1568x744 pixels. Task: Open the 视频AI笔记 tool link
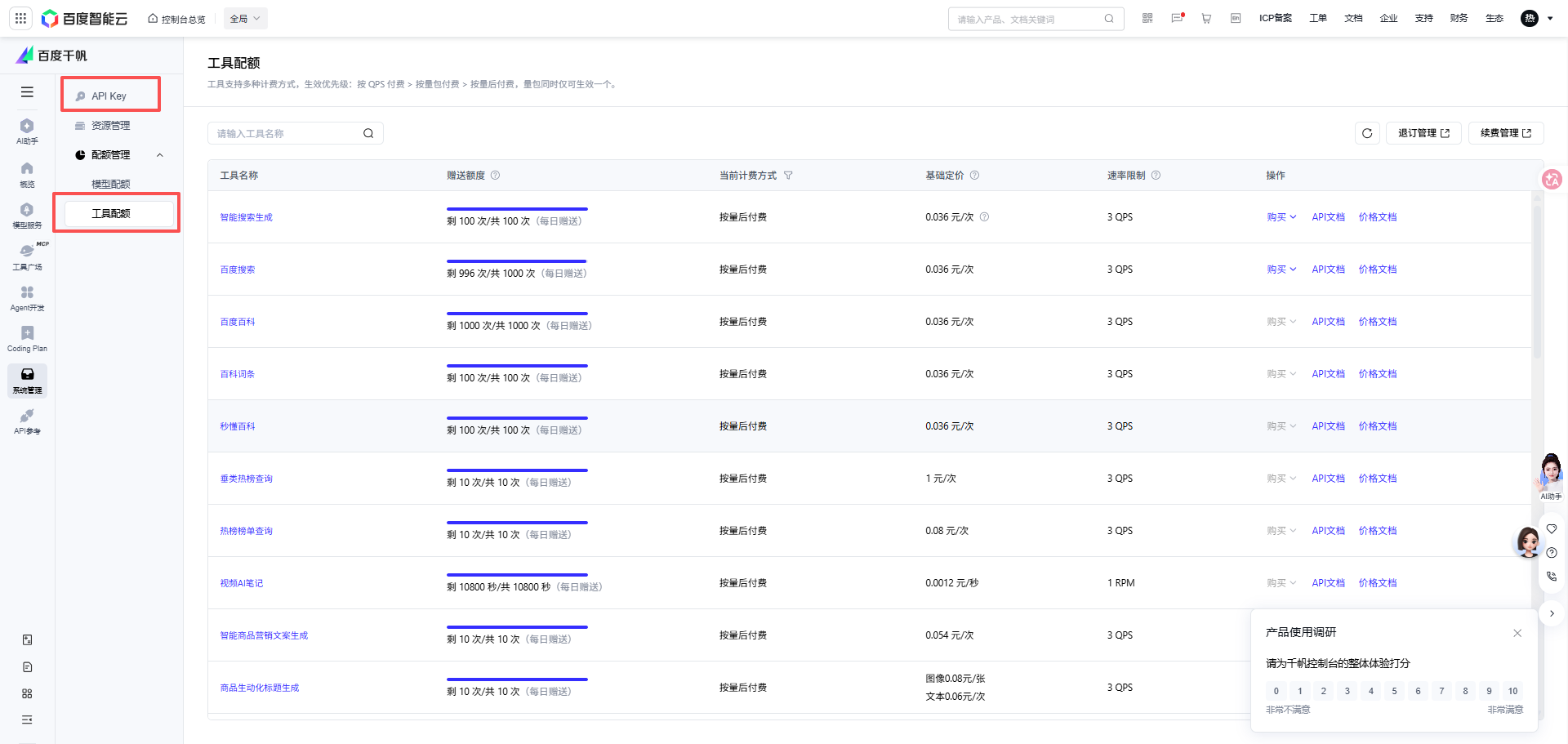click(x=242, y=583)
